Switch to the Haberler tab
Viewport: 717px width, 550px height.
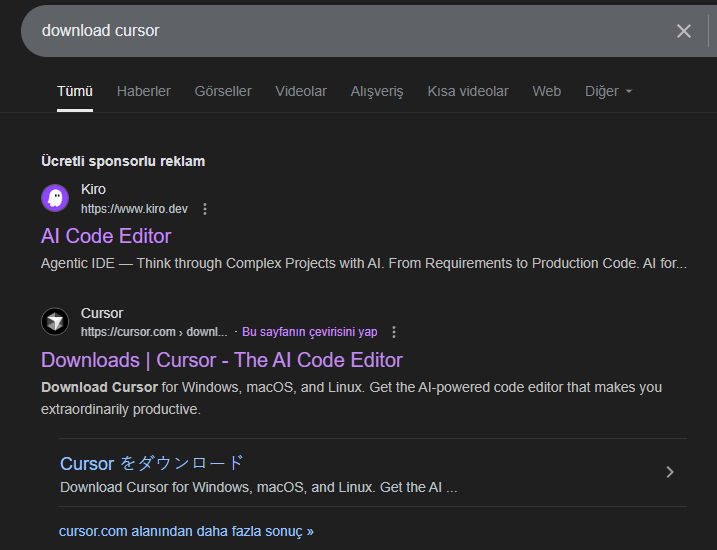[x=144, y=91]
